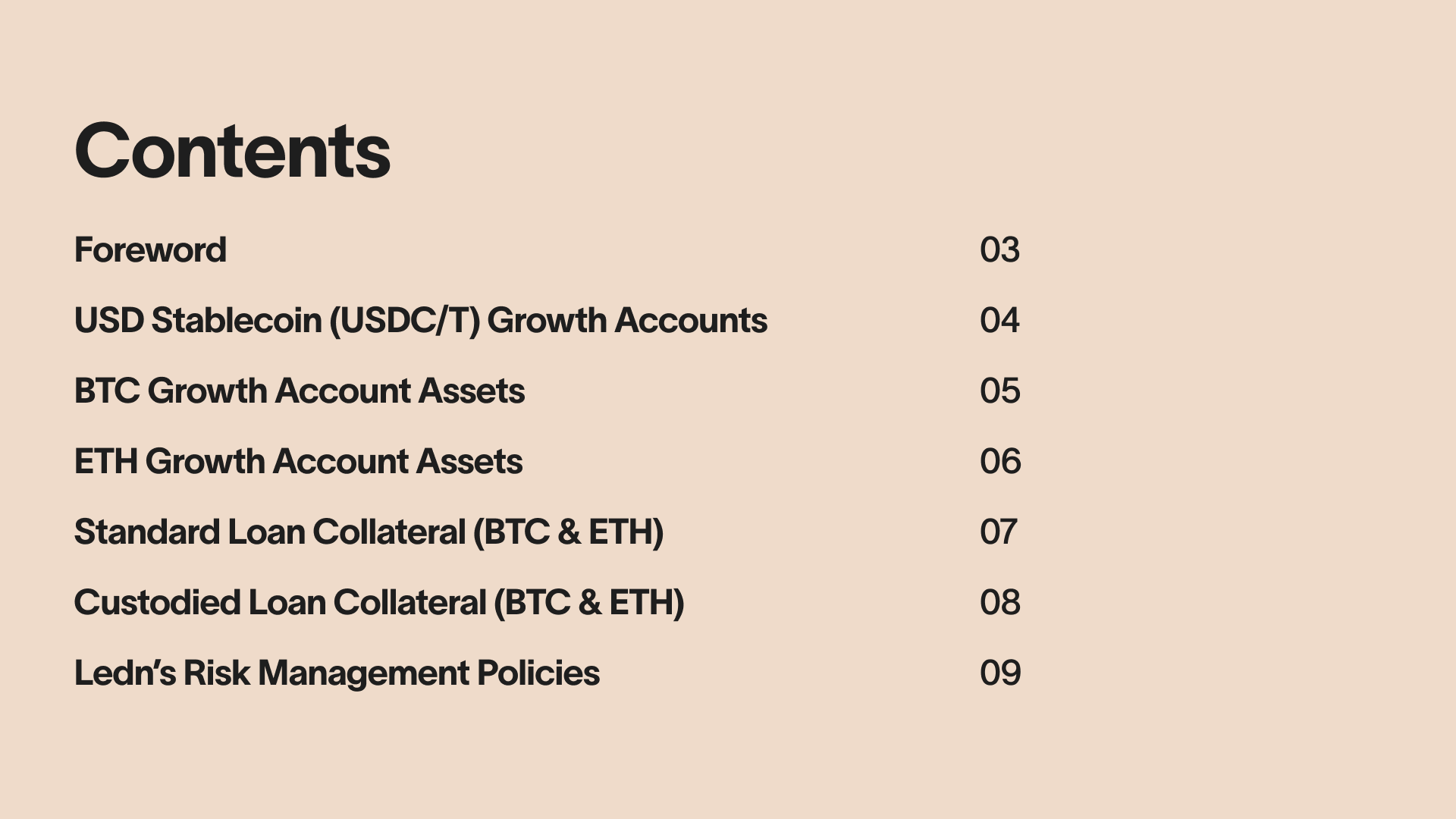Select page number 05
The height and width of the screenshot is (819, 1456).
[x=1000, y=391]
